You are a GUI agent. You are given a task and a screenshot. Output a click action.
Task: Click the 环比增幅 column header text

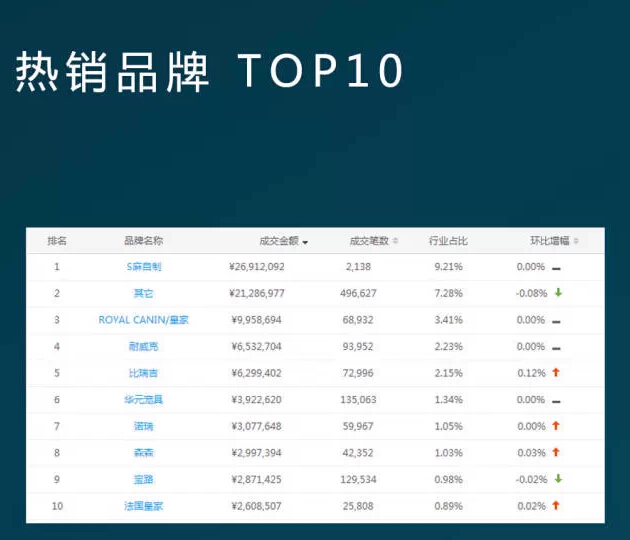tap(550, 241)
